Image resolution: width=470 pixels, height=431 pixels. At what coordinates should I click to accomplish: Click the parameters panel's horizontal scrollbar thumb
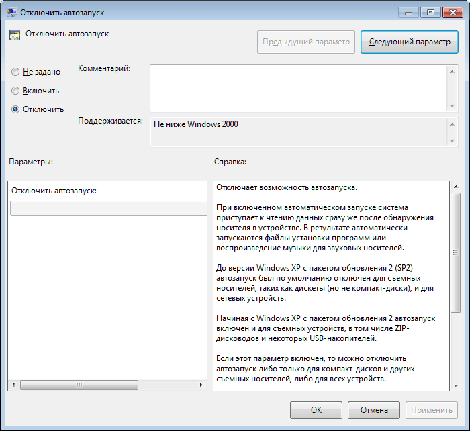point(79,385)
